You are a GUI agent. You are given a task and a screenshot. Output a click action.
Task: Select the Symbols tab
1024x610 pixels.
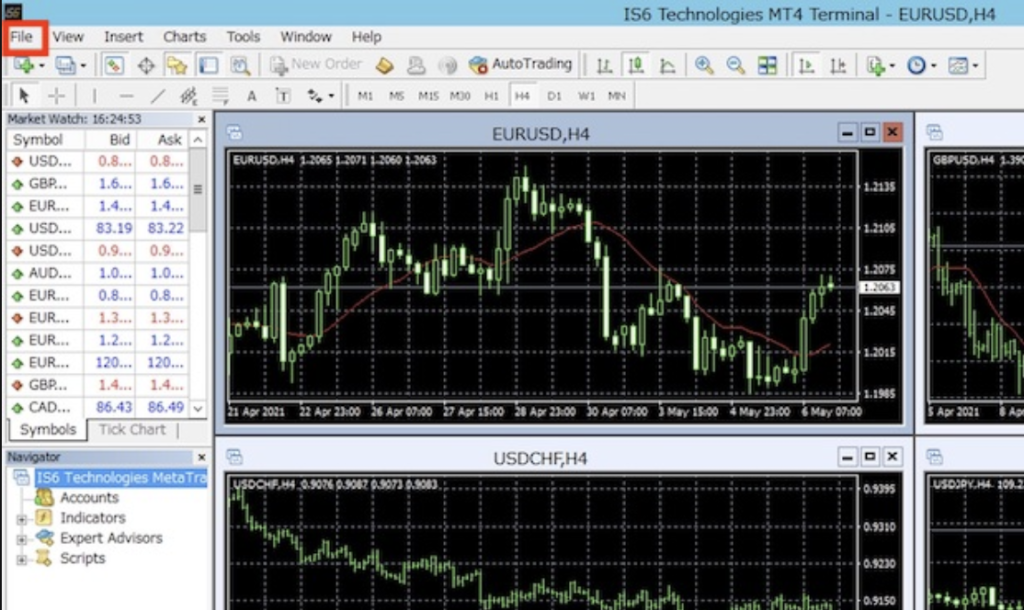click(48, 430)
